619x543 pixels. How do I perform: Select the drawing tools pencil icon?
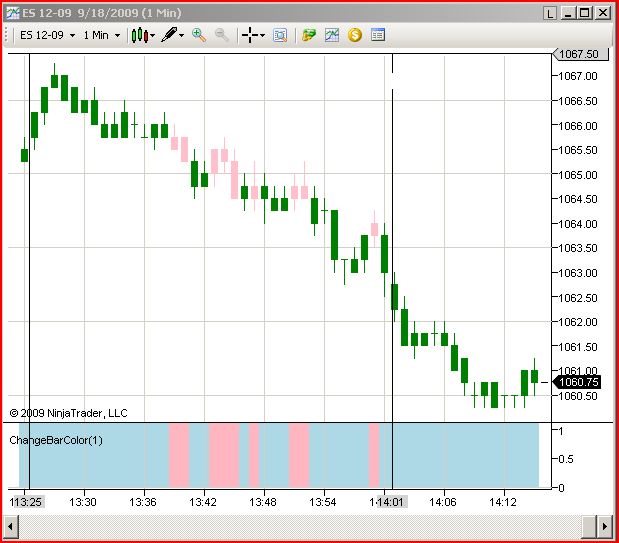click(169, 35)
